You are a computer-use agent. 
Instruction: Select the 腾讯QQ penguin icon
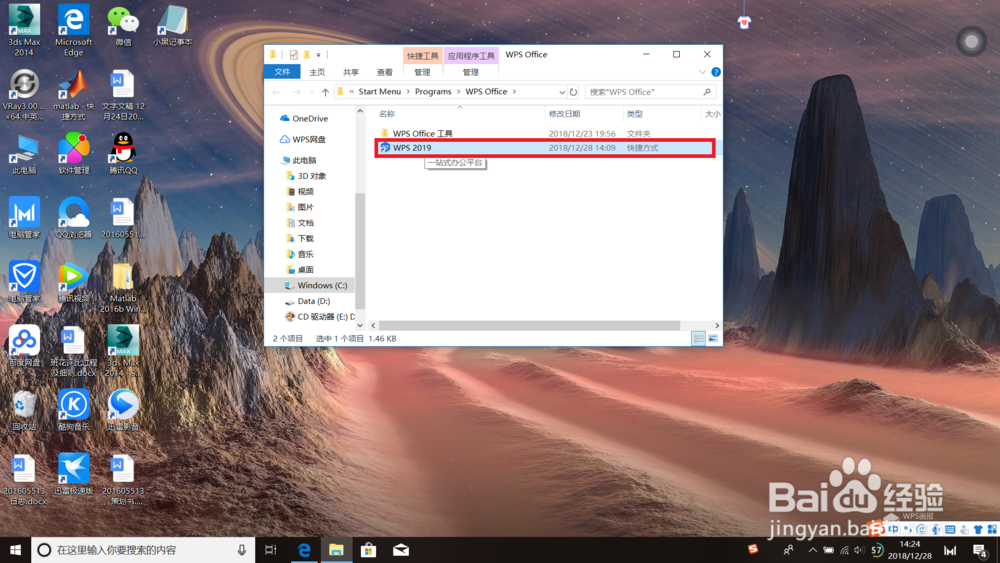[x=123, y=154]
